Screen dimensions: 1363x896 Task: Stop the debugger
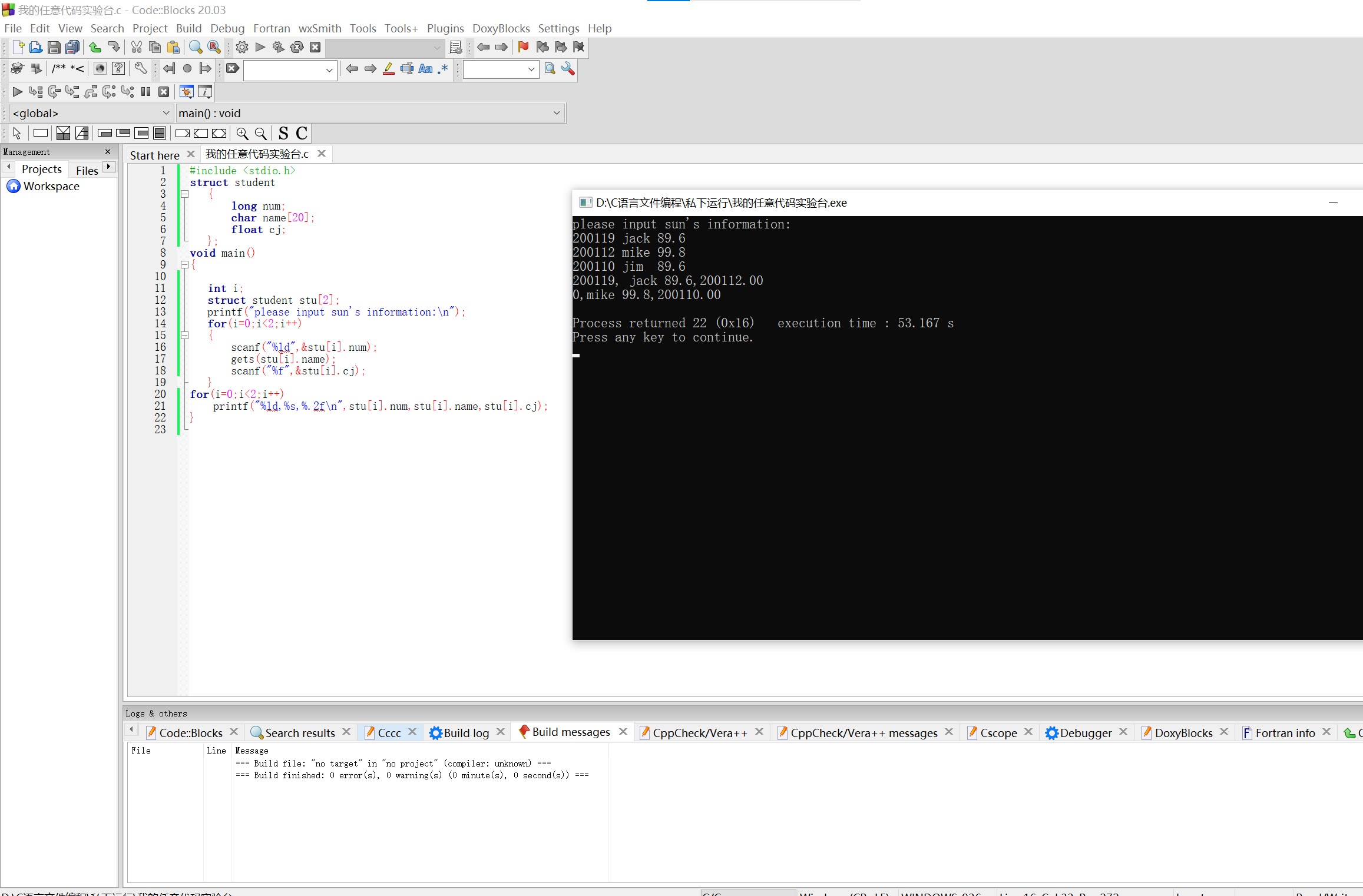point(164,92)
